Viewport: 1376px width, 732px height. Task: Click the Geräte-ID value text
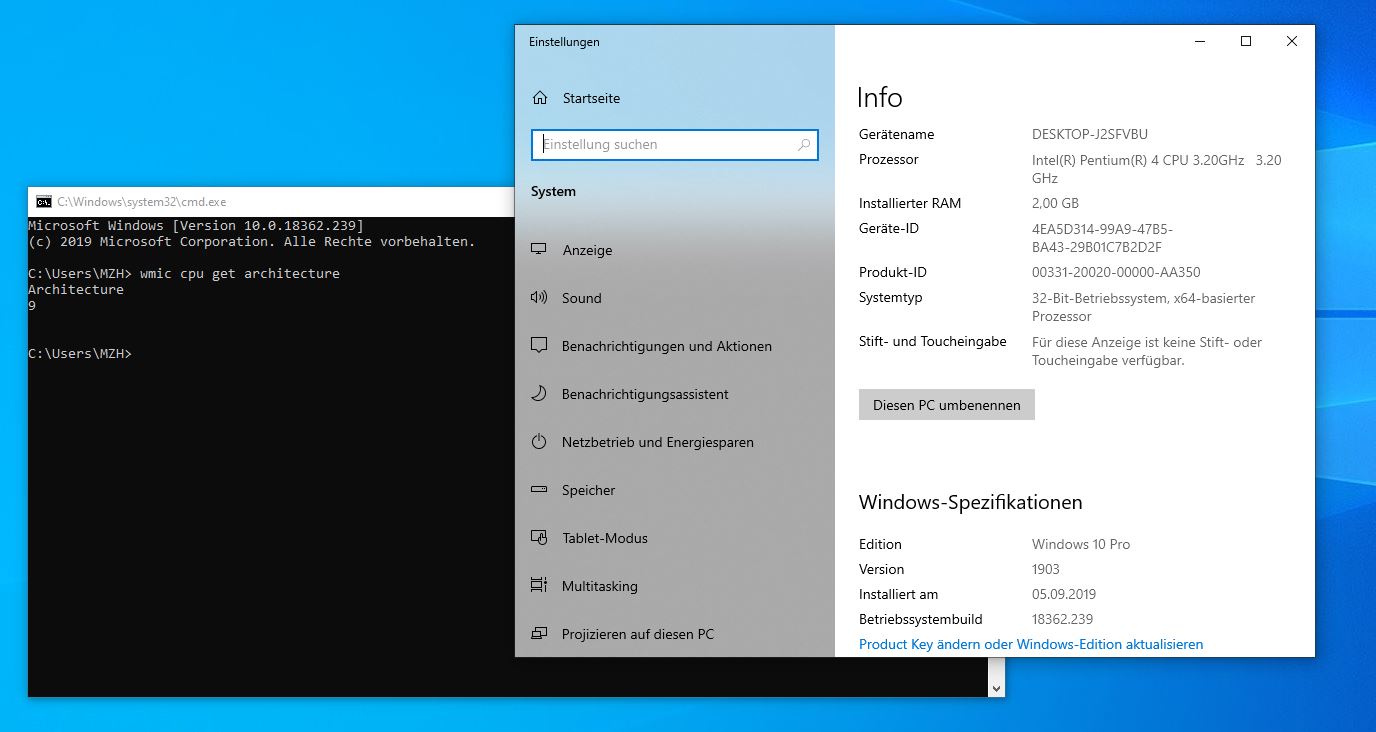click(x=1103, y=238)
